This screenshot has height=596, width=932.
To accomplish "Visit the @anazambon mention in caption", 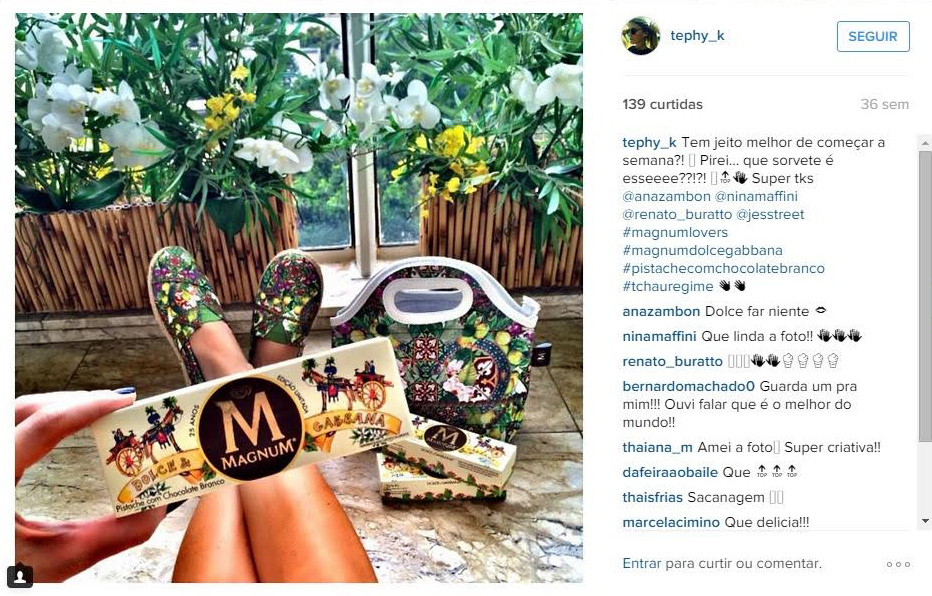I will coord(666,196).
